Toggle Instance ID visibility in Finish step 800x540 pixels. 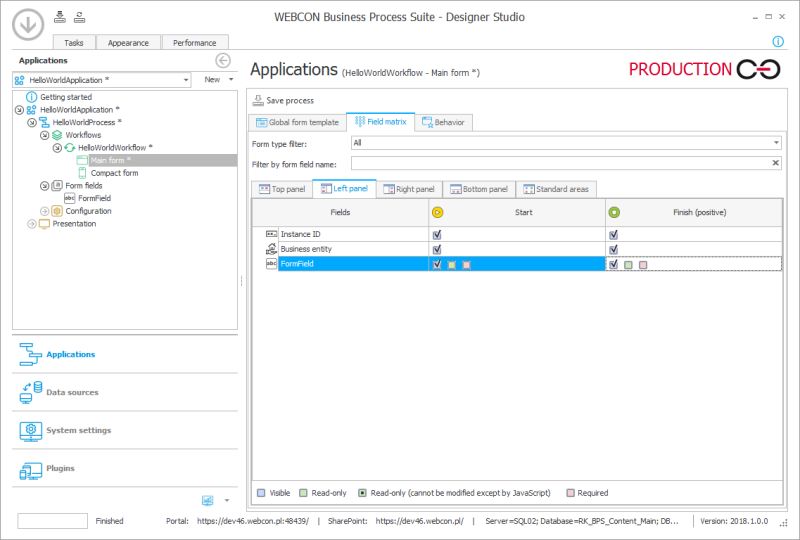click(614, 235)
